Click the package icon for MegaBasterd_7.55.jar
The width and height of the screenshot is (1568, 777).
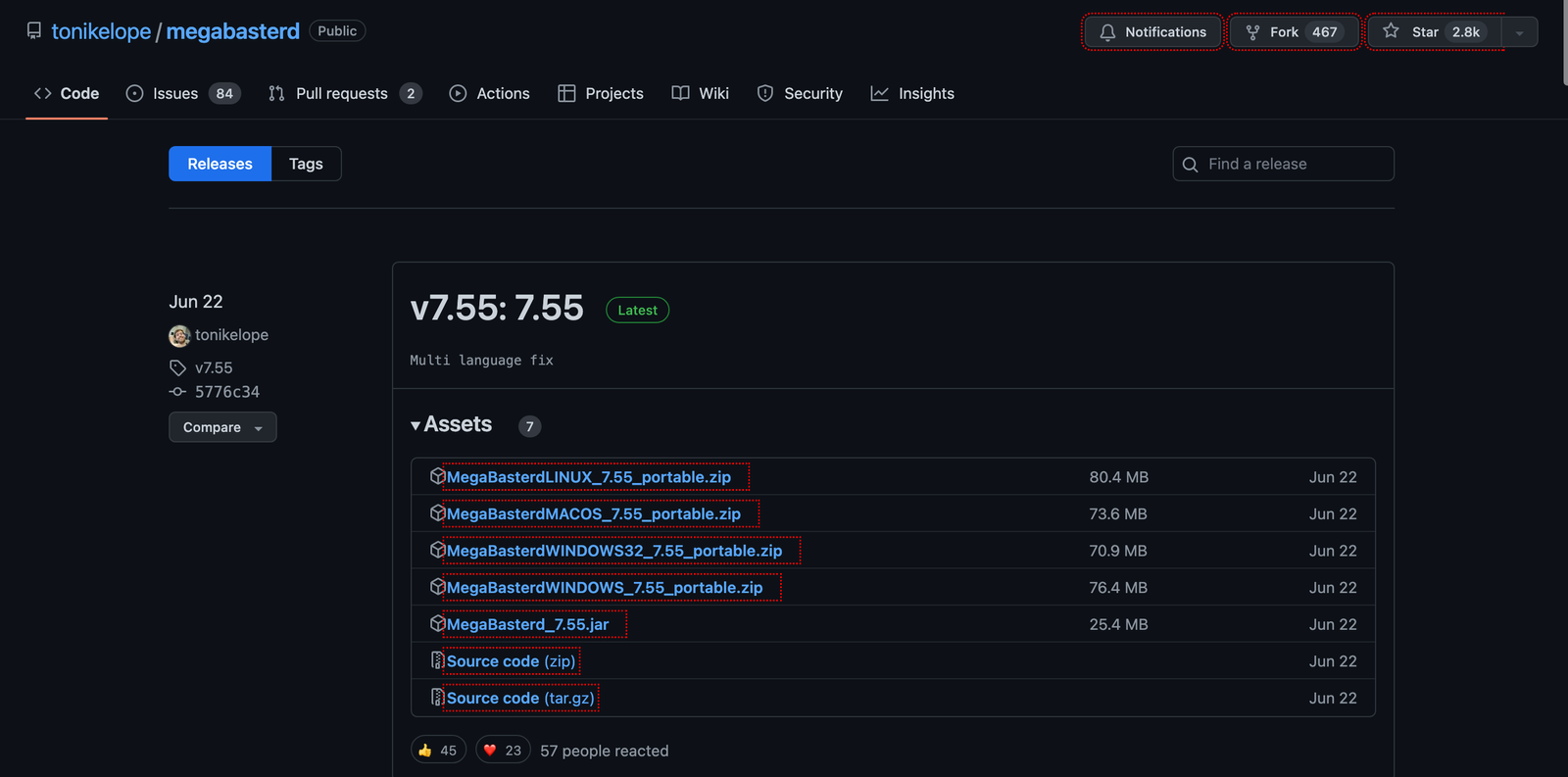pyautogui.click(x=437, y=623)
